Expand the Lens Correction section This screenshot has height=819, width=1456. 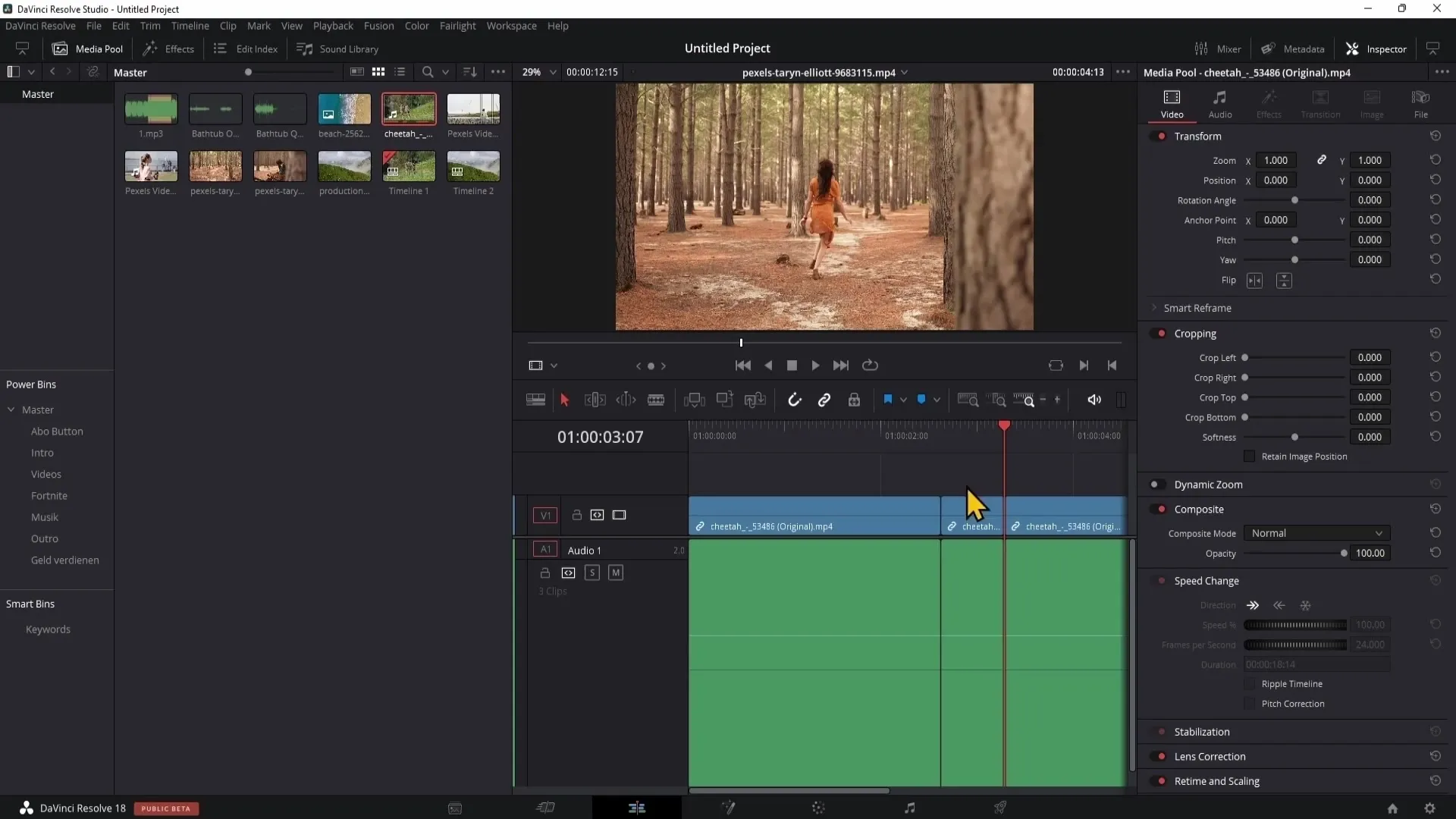point(1209,756)
